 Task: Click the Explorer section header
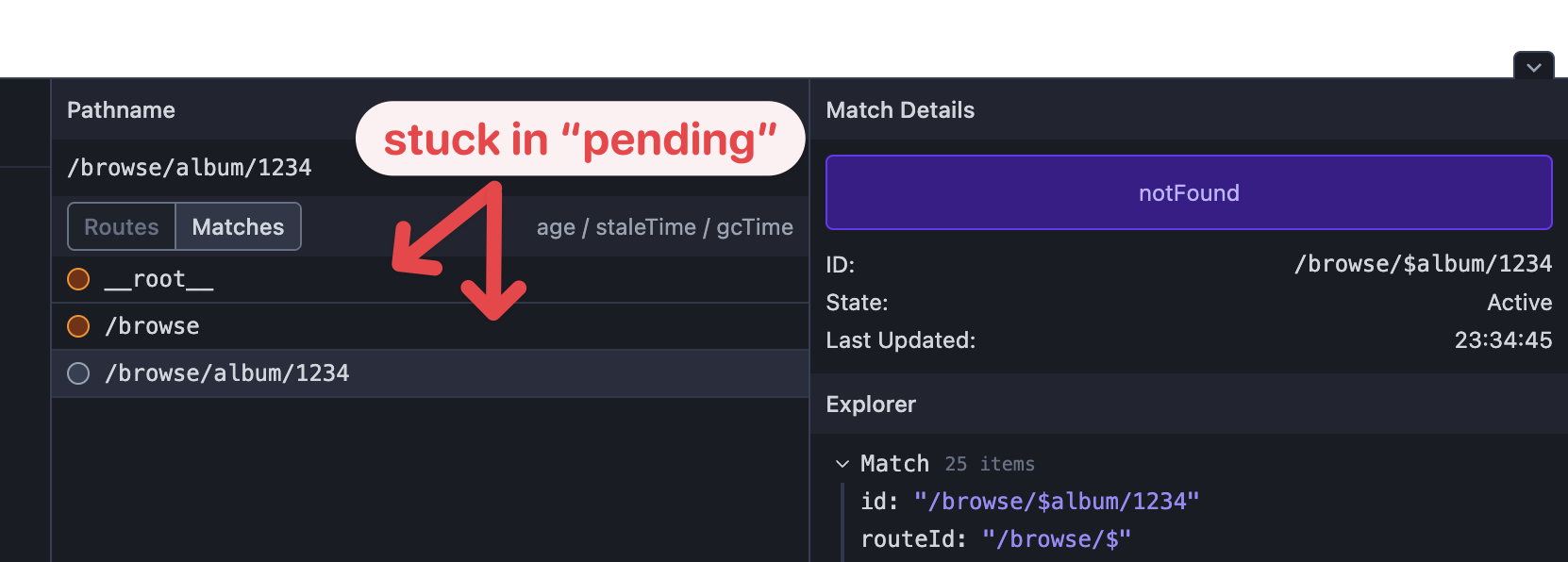click(871, 405)
